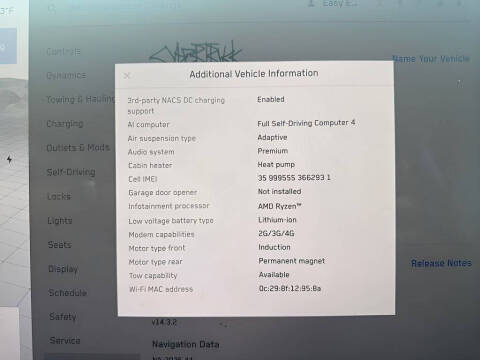Open Display settings
Viewport: 480px width, 360px height.
[x=63, y=269]
